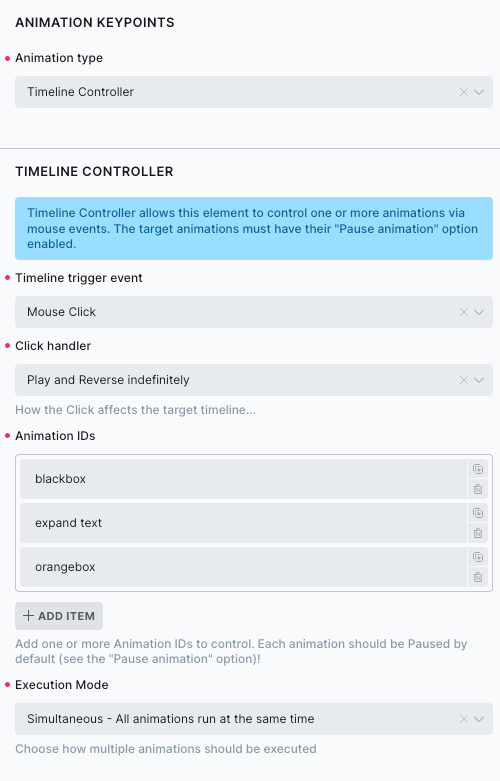This screenshot has width=500, height=781.
Task: Add a new Animation ID item
Action: [59, 616]
